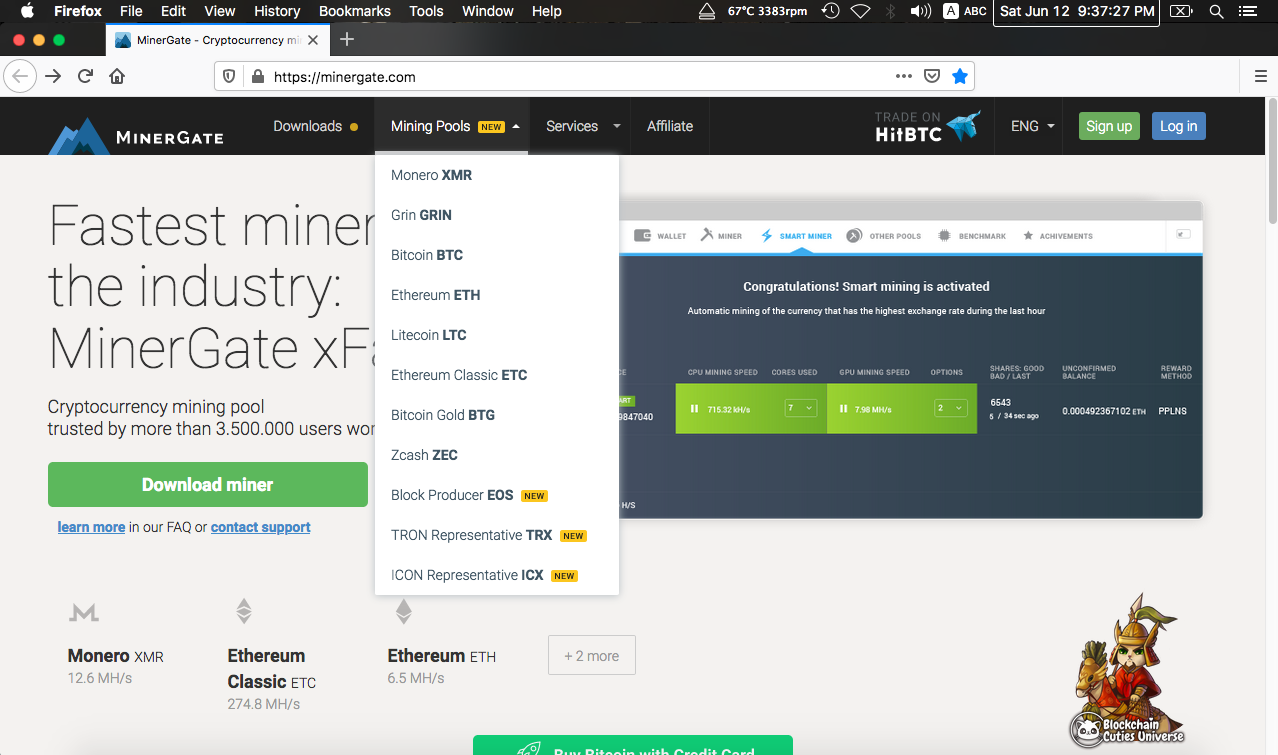The width and height of the screenshot is (1278, 755).
Task: Select Litecoin LTC mining pool
Action: (497, 335)
